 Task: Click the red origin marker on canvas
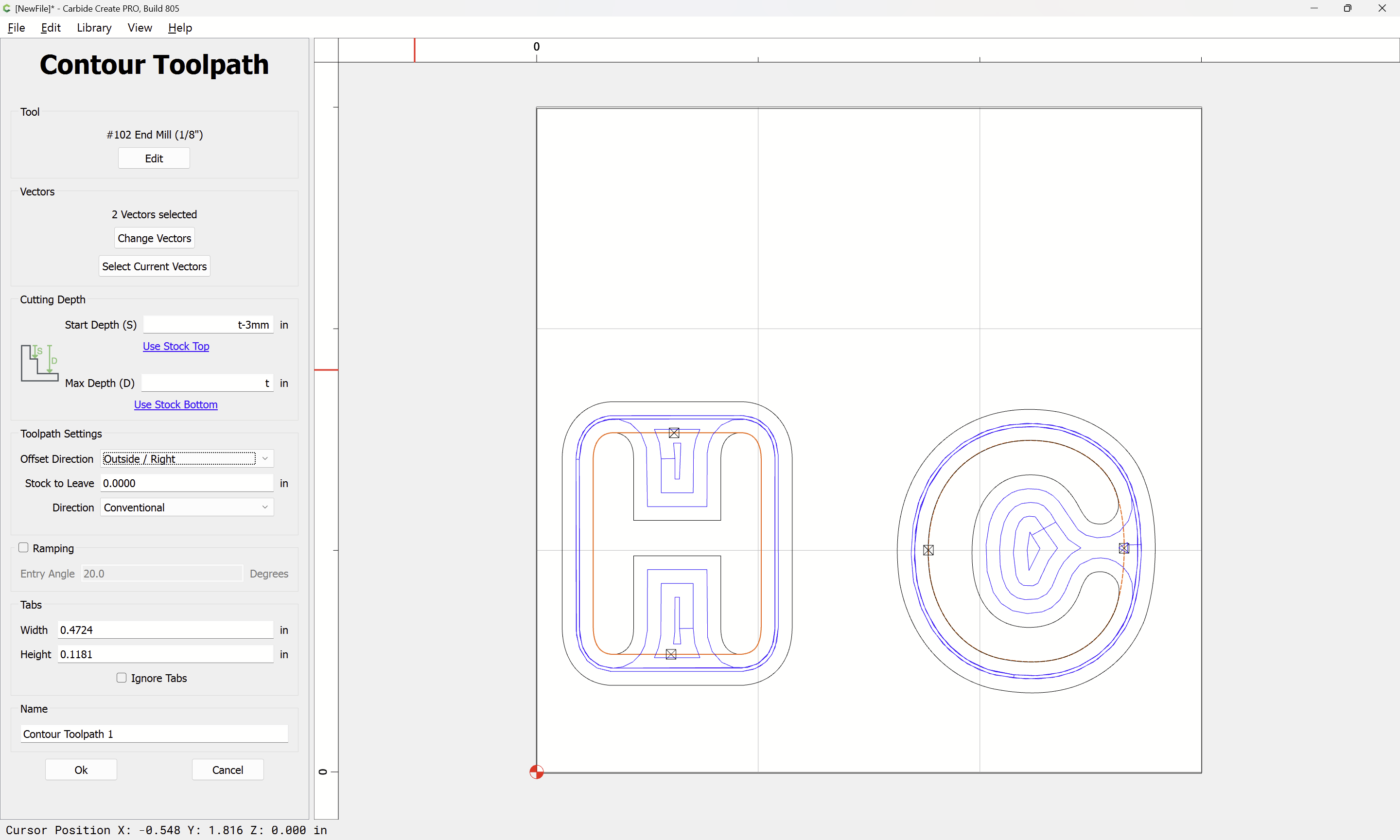click(x=537, y=771)
